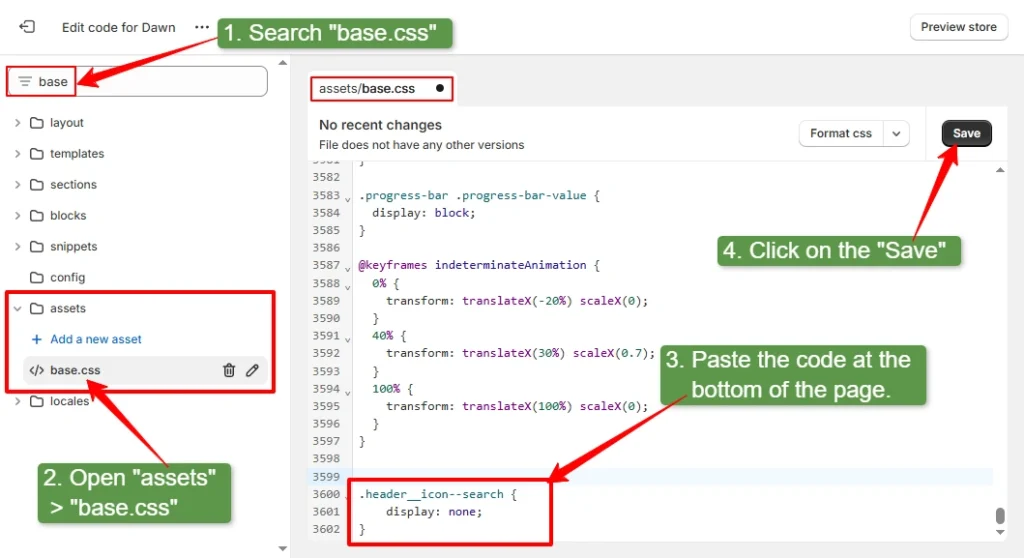This screenshot has height=558, width=1024.
Task: Click the plus icon beside Add a new asset
Action: pos(37,339)
